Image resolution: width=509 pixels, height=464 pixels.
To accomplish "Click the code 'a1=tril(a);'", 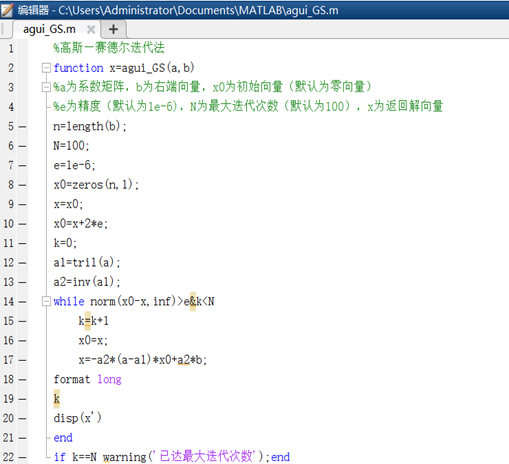I will tap(87, 262).
